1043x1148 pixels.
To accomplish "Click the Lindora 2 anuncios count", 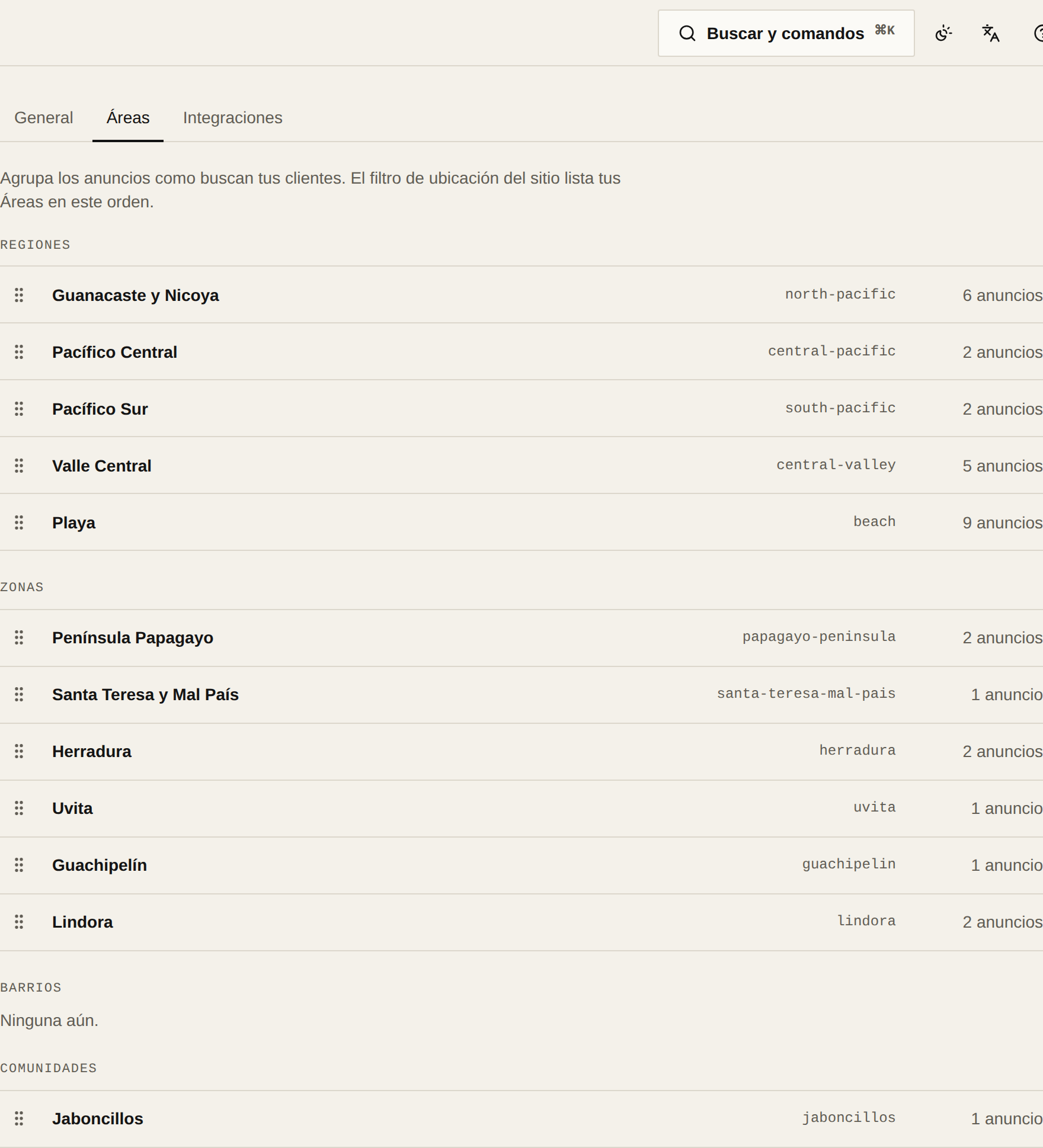I will click(1002, 922).
